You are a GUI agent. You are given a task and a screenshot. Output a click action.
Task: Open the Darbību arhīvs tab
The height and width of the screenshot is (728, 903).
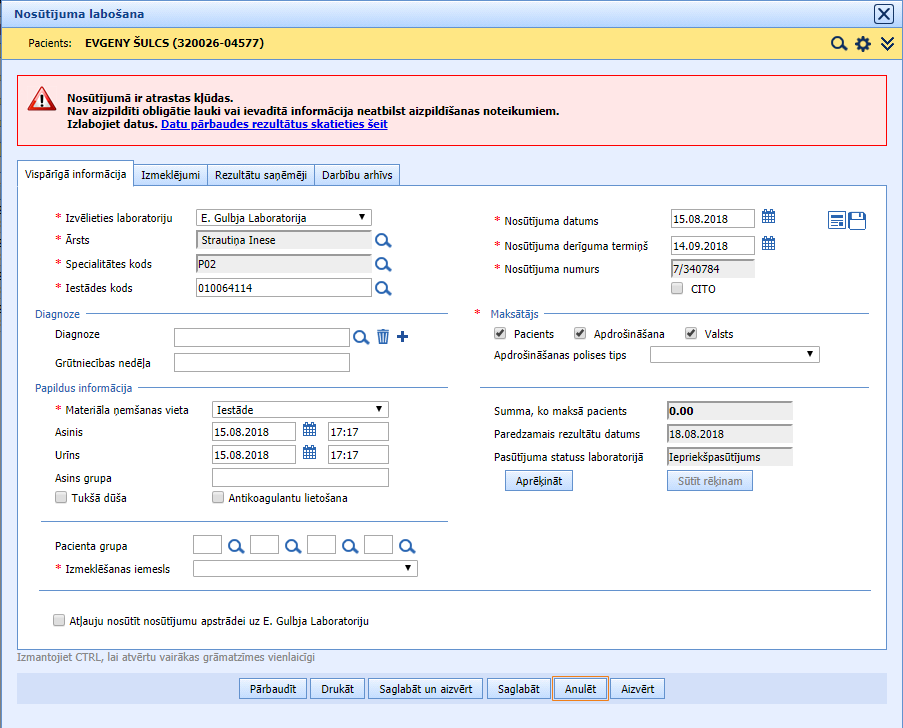click(358, 175)
